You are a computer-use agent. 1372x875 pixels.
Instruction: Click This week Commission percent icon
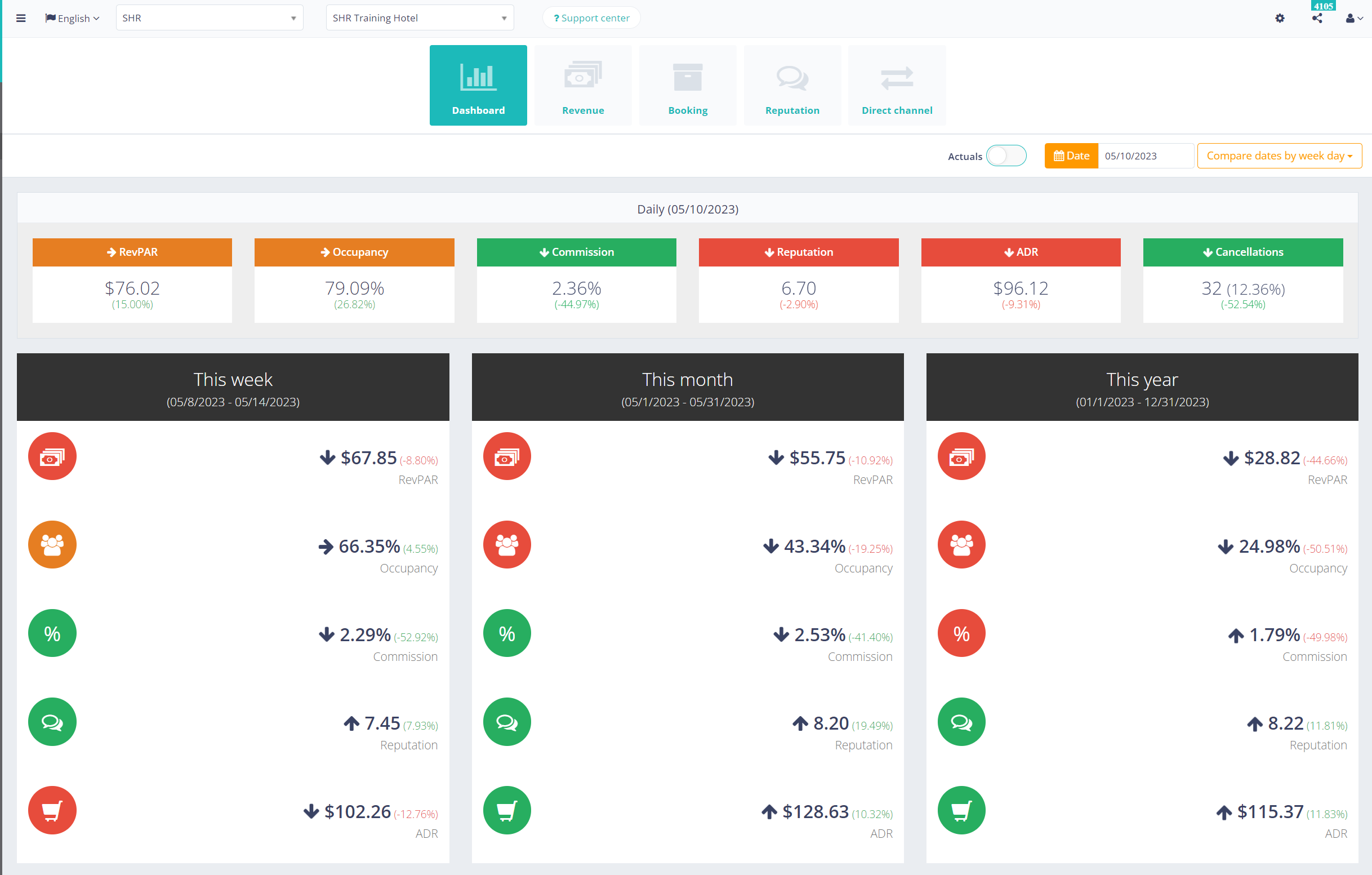pos(52,633)
